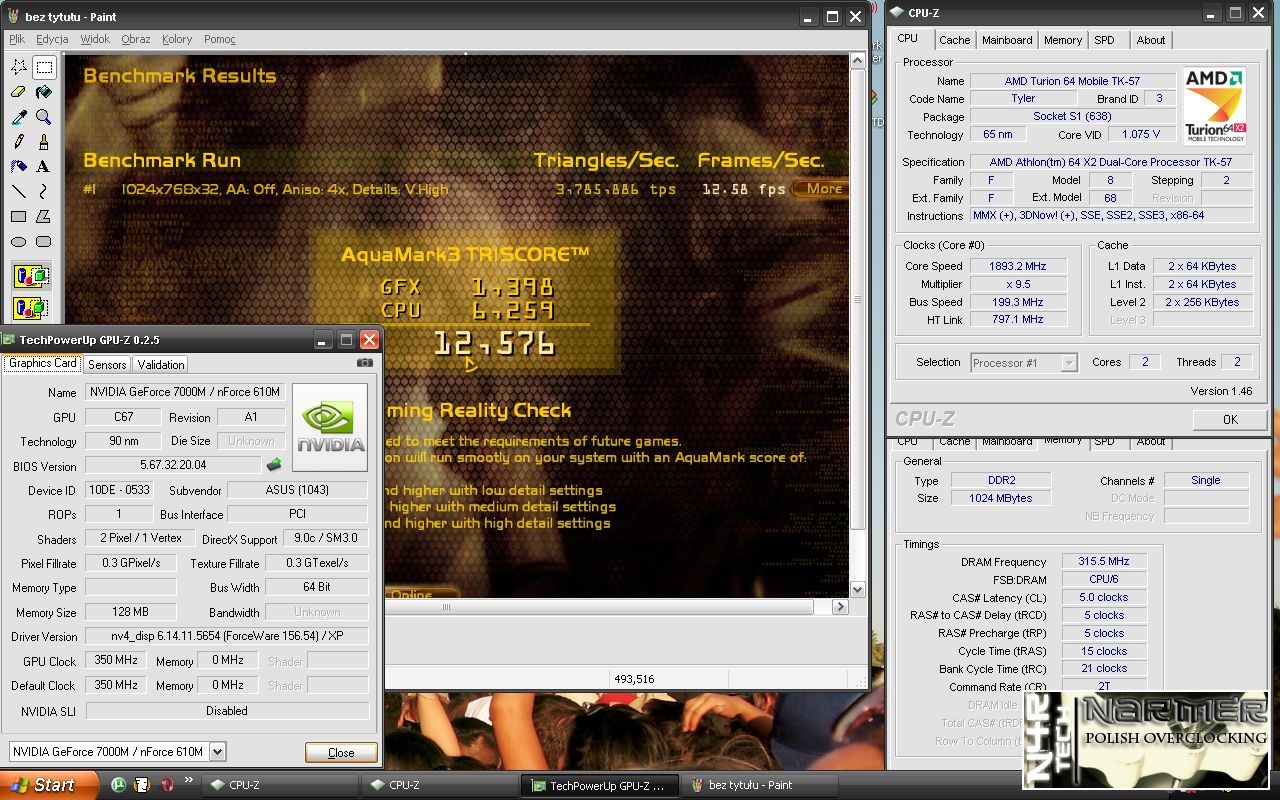Screen dimensions: 1280x800
Task: Switch to first CPU-Z taskbar button
Action: click(x=281, y=785)
